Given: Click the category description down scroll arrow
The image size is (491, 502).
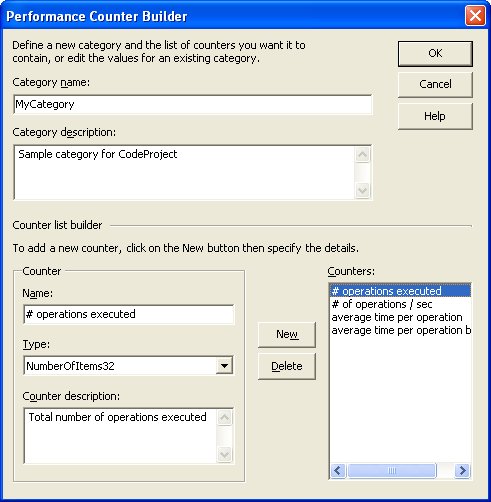Looking at the screenshot, I should point(362,190).
